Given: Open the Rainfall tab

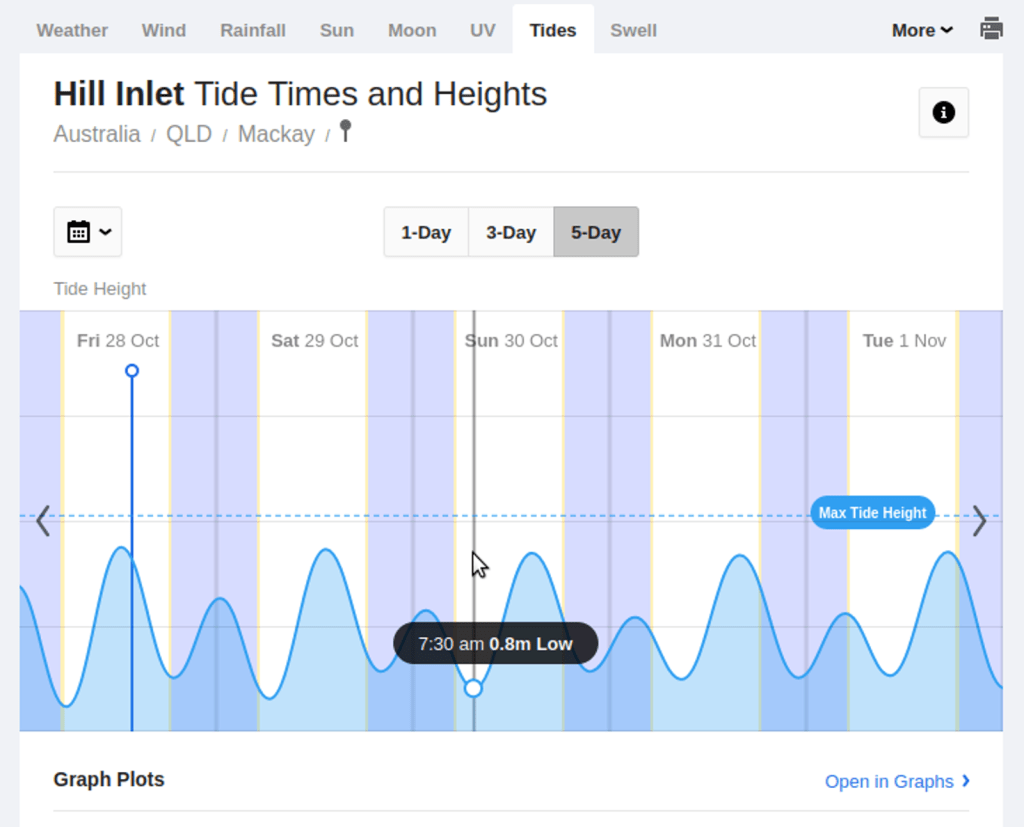Looking at the screenshot, I should (x=253, y=30).
